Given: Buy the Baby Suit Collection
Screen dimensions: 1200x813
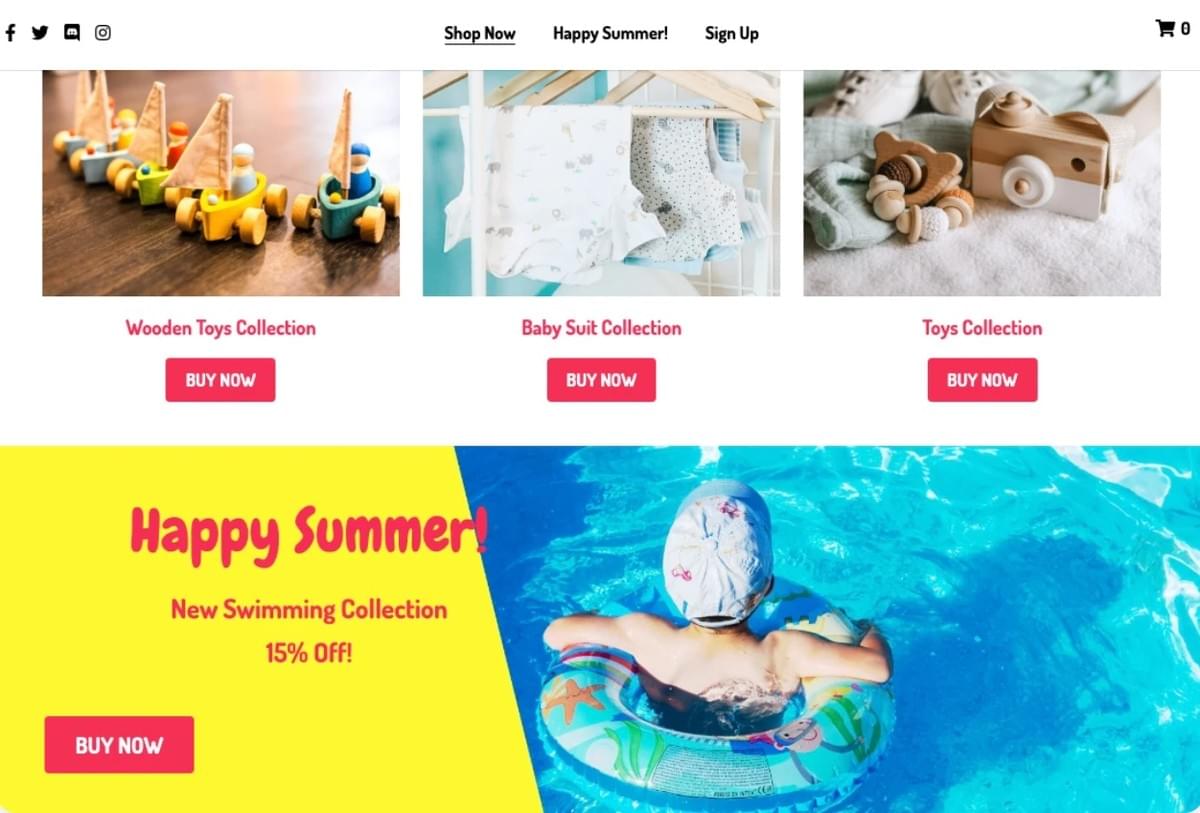Looking at the screenshot, I should pos(601,380).
